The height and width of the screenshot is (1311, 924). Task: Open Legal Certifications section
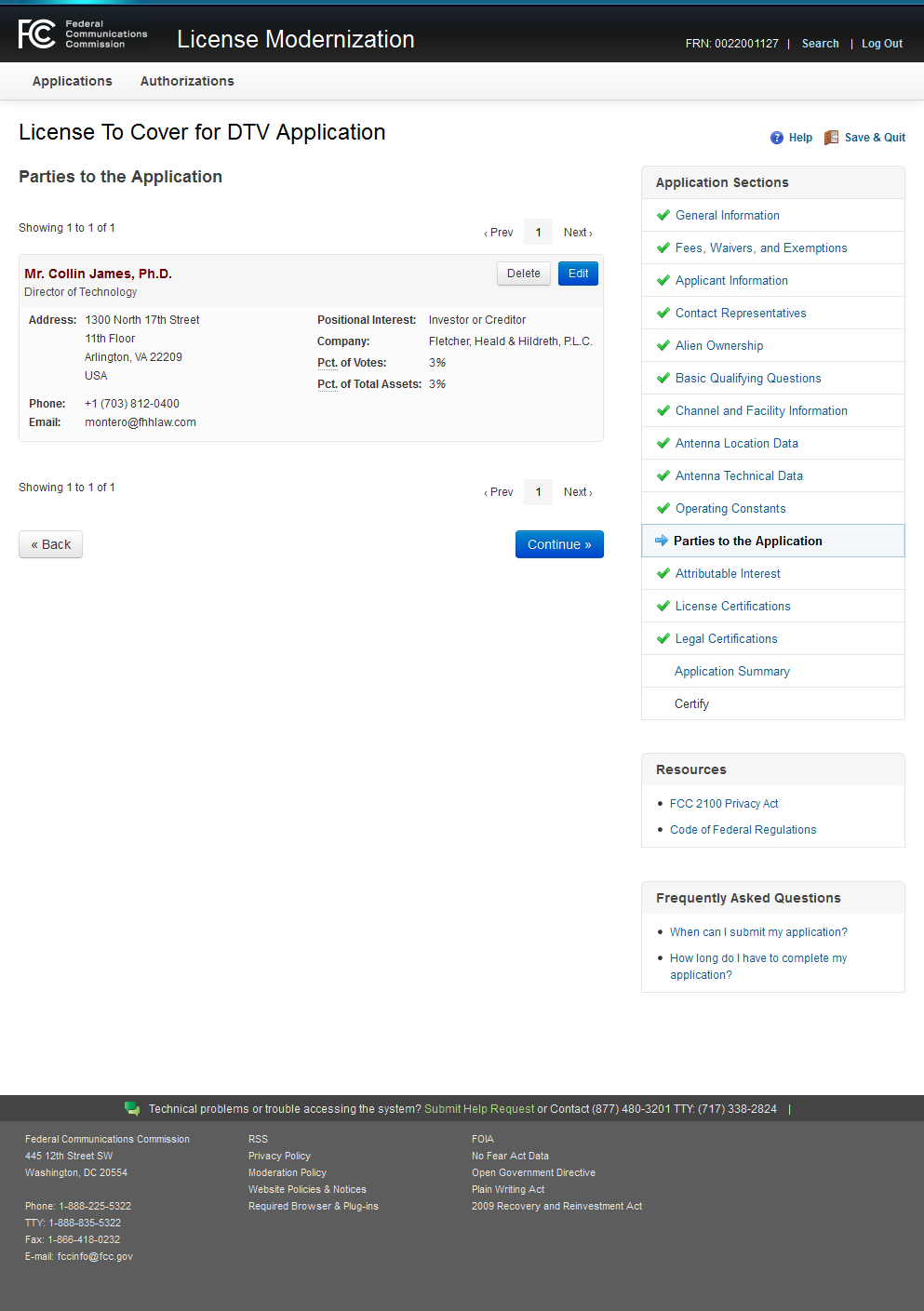[727, 638]
